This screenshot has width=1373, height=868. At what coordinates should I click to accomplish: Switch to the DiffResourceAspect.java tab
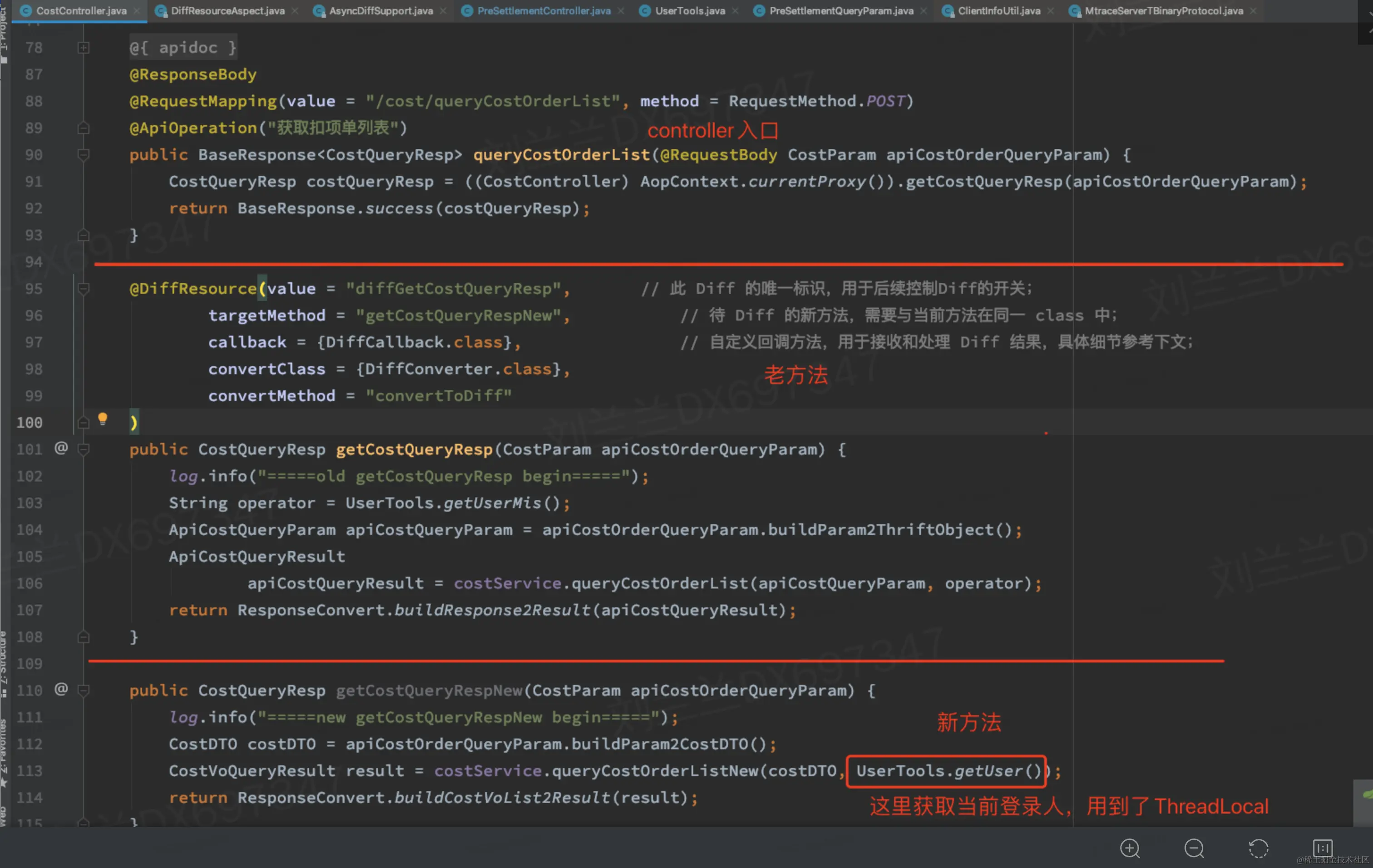[x=227, y=11]
